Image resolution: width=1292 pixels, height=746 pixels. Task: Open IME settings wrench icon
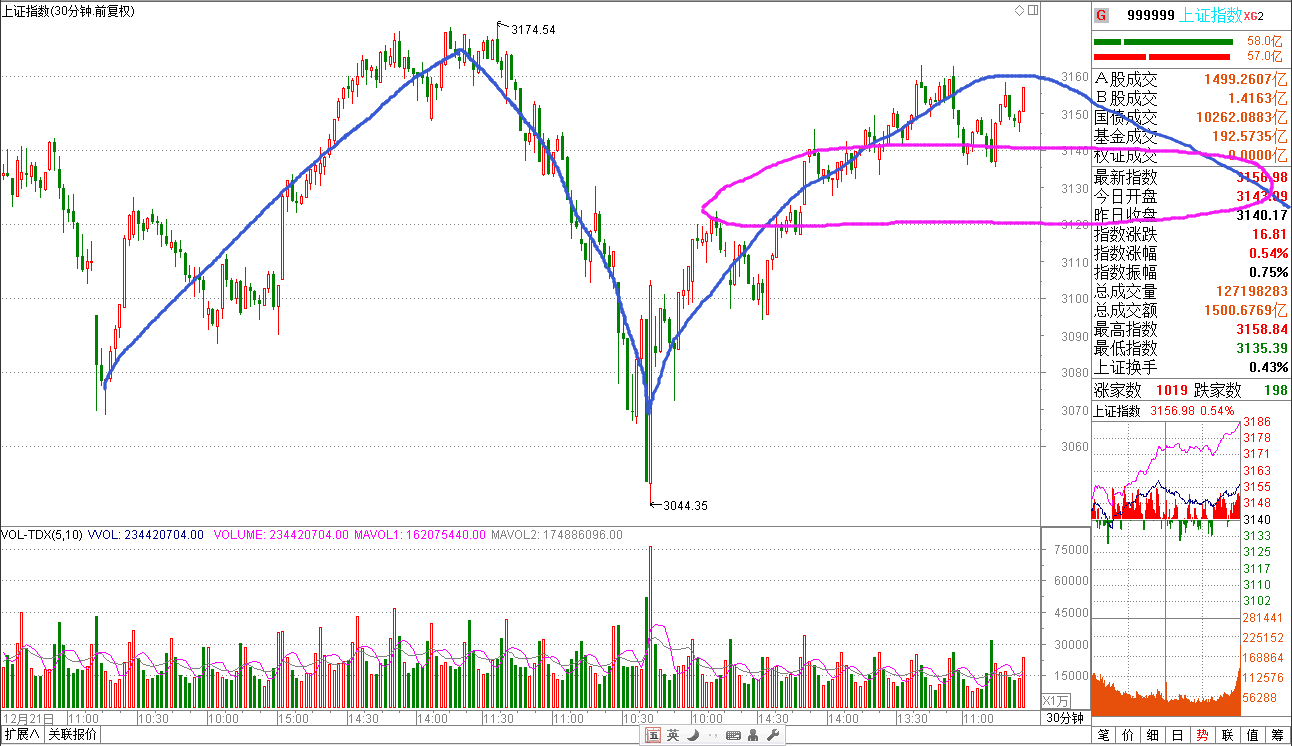pos(774,736)
